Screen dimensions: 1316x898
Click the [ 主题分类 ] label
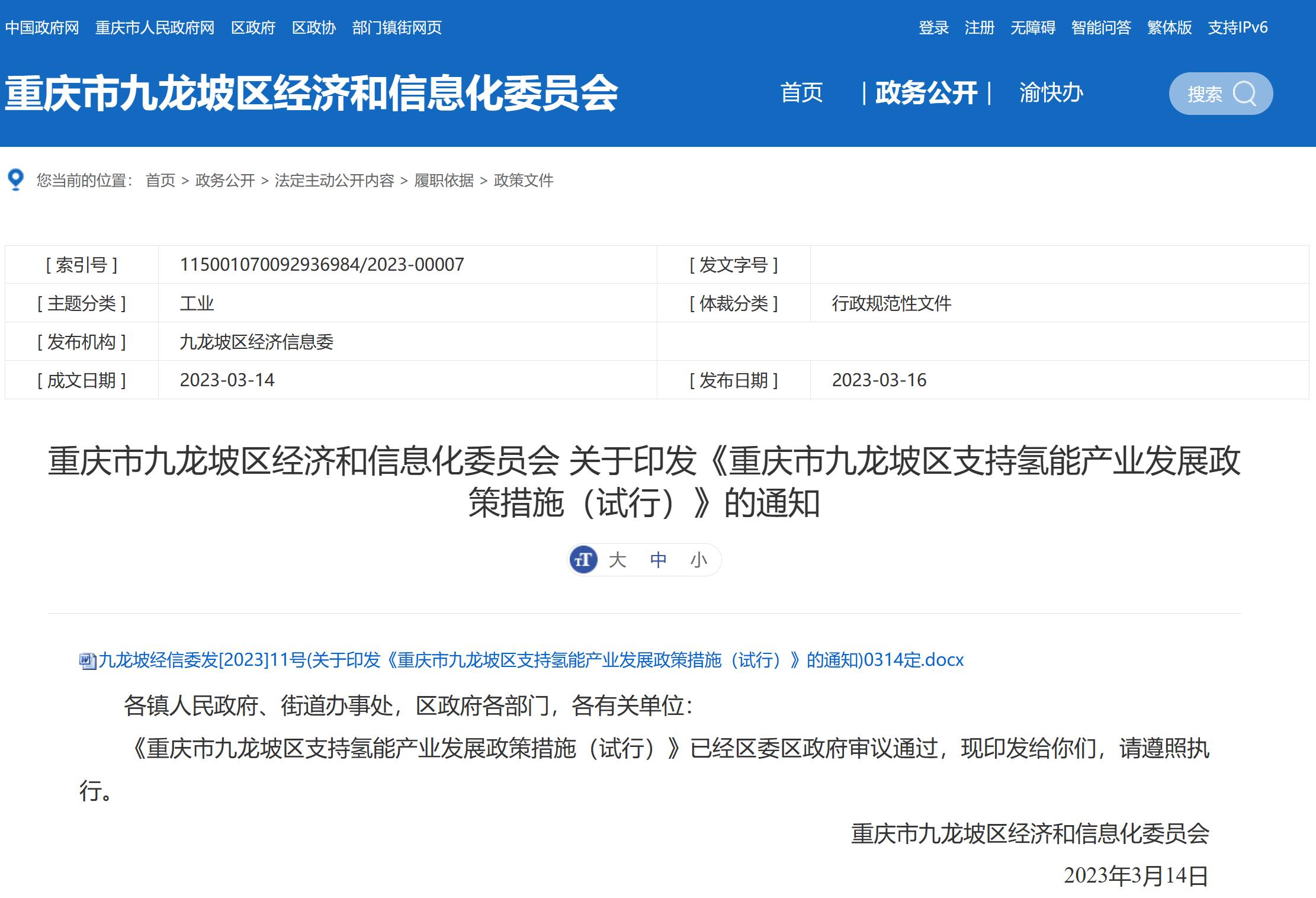82,303
